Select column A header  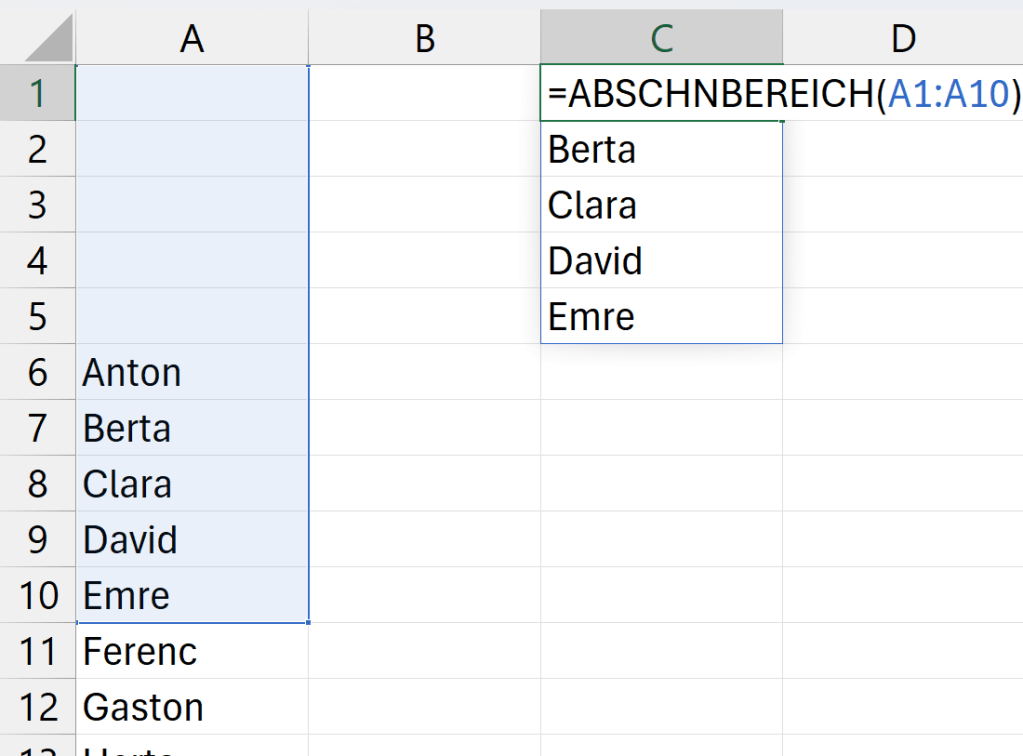coord(192,38)
